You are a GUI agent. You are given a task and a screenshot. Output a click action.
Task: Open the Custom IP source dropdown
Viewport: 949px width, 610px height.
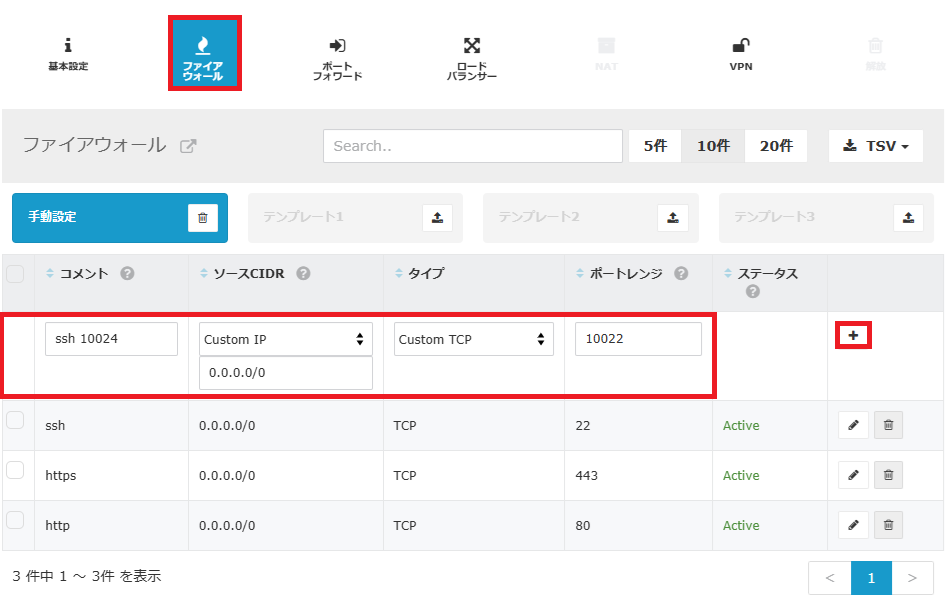pos(285,339)
